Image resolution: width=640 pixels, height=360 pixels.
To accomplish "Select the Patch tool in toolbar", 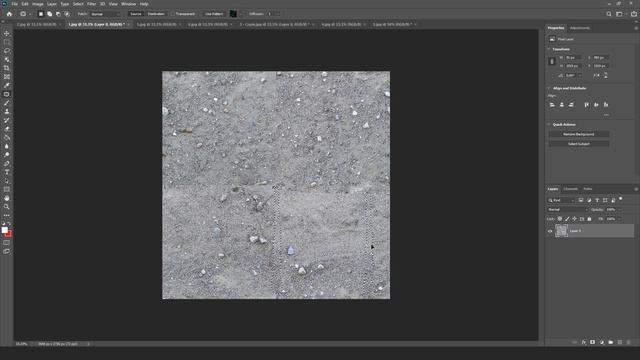I will (x=7, y=94).
